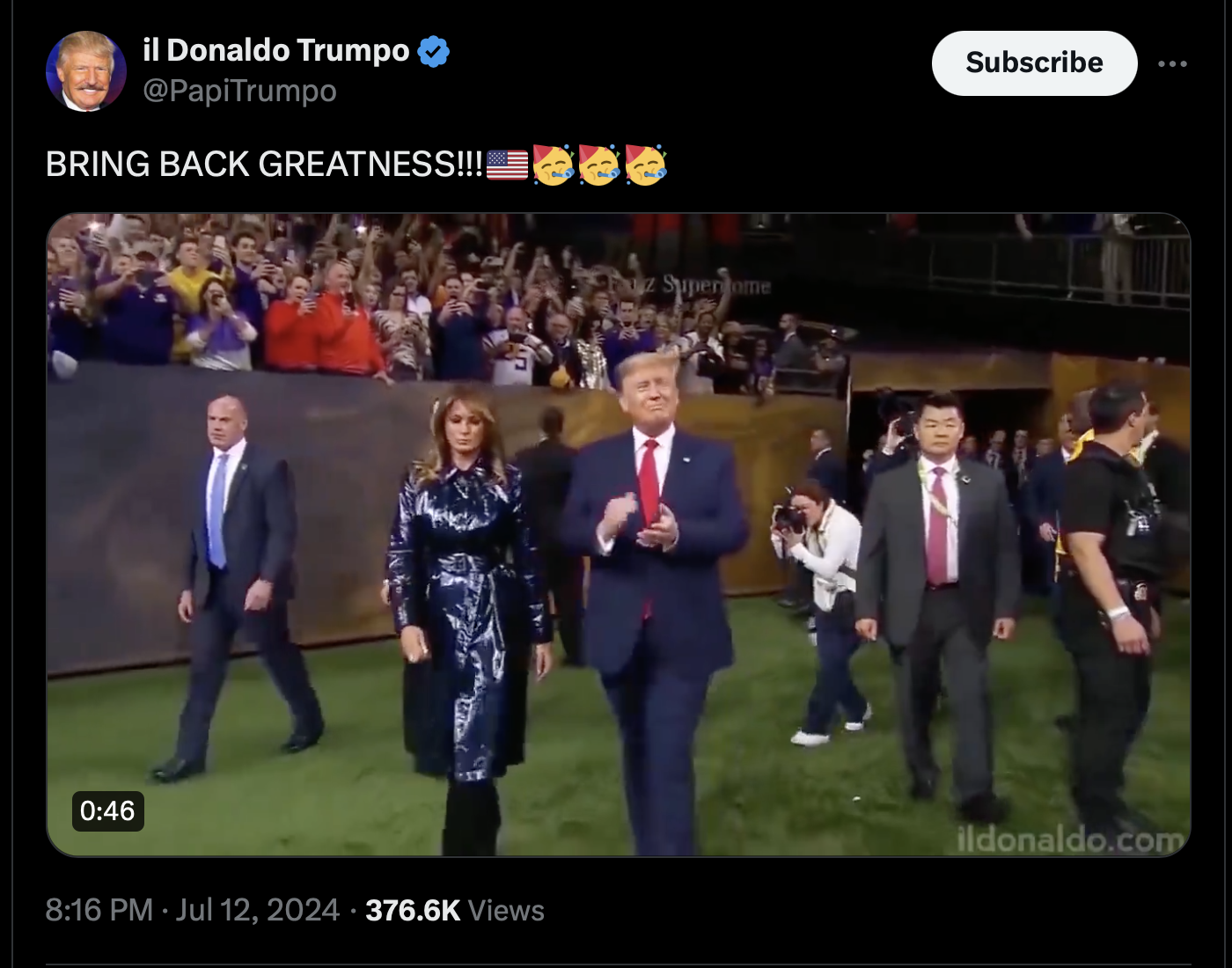Click the ildonaldo.com watermark on the video
Viewport: 1232px width, 968px height.
tap(1070, 840)
